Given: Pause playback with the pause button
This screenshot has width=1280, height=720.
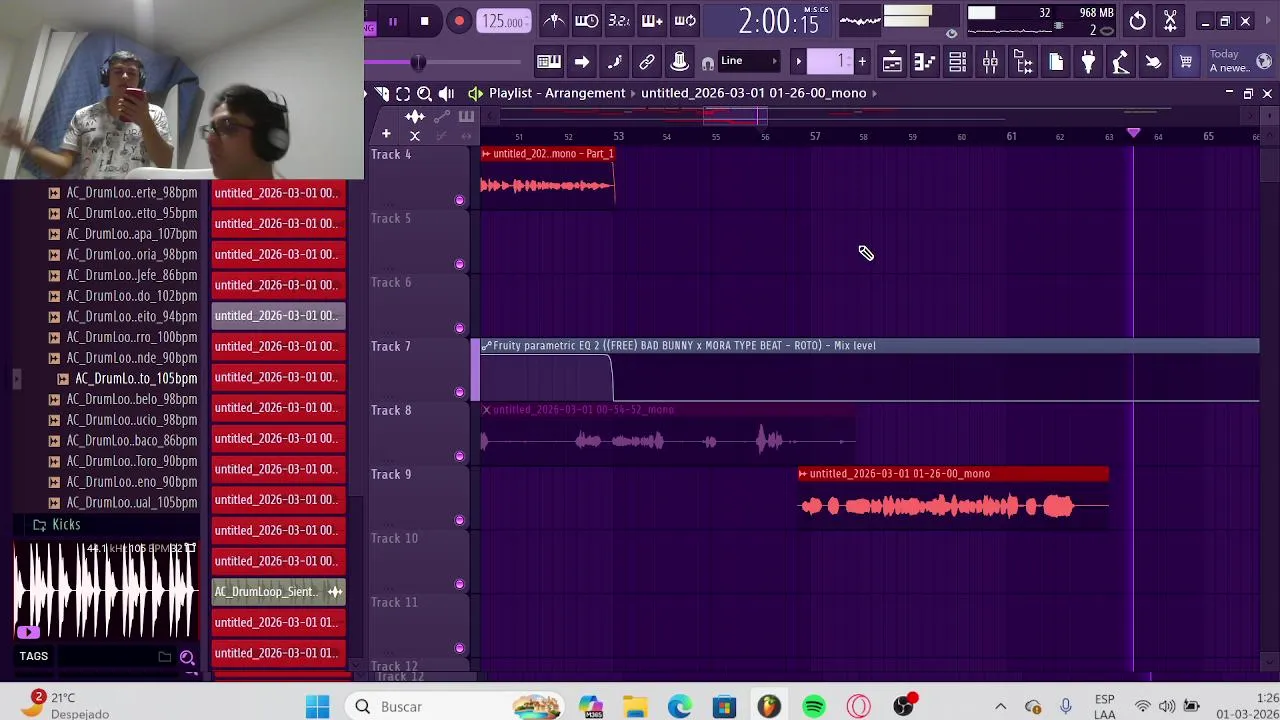Looking at the screenshot, I should (392, 21).
